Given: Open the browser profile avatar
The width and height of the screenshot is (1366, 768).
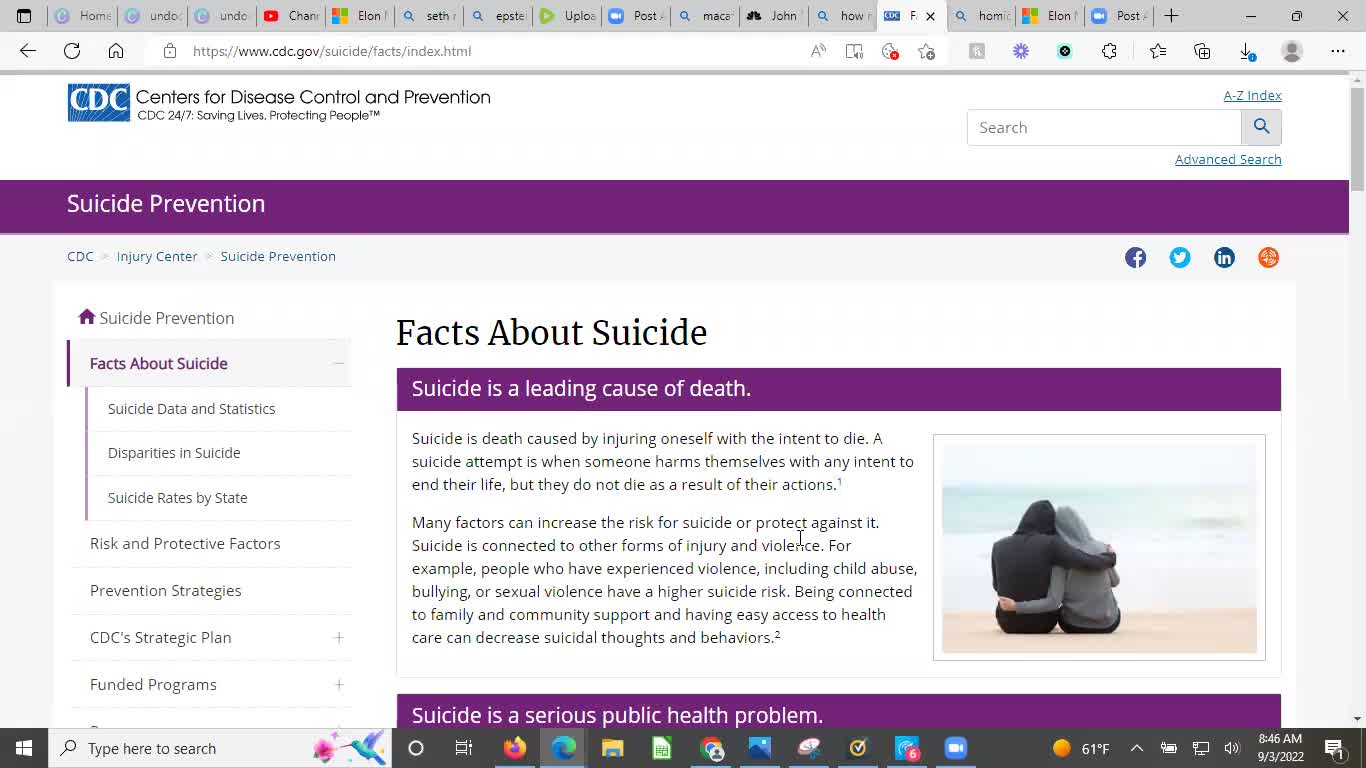Looking at the screenshot, I should pyautogui.click(x=1292, y=51).
